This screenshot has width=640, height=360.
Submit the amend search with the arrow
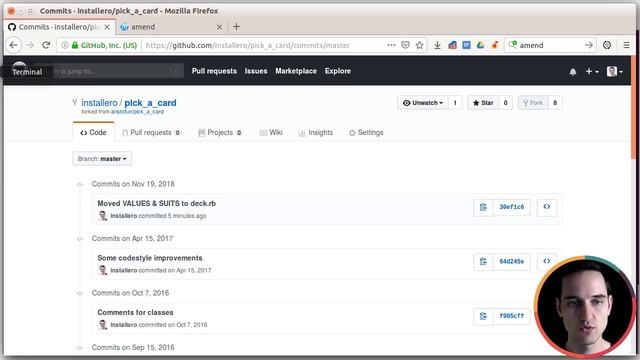588,45
